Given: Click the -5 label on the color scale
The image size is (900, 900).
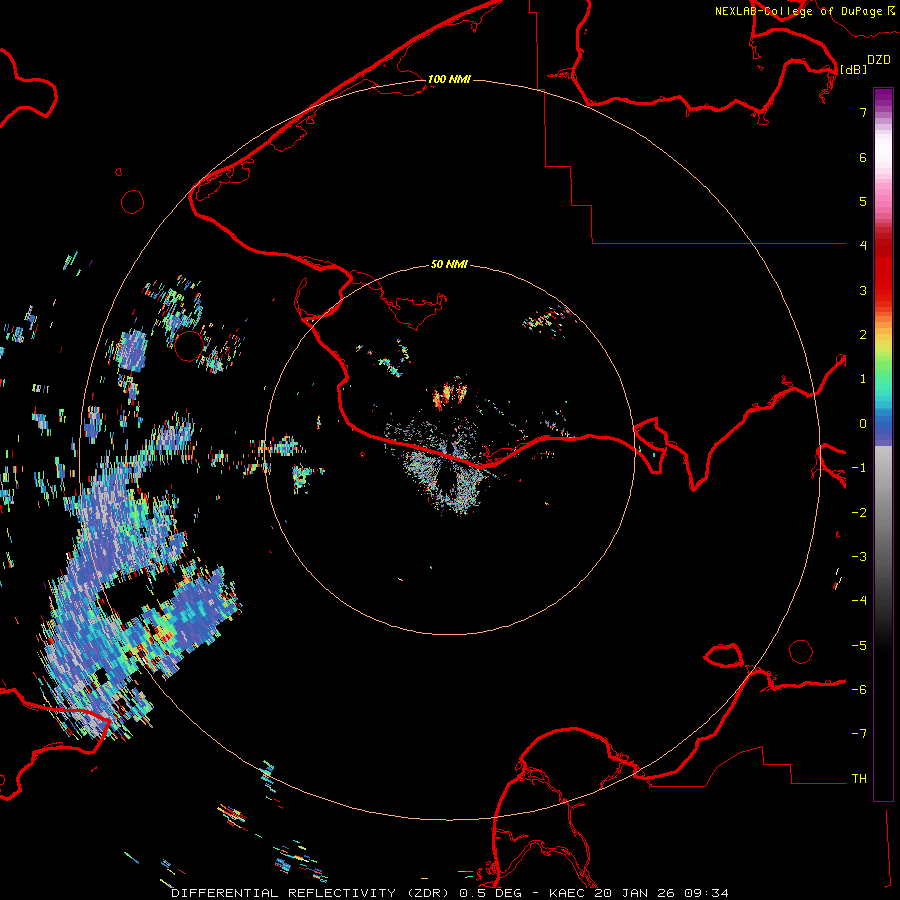Looking at the screenshot, I should point(859,645).
